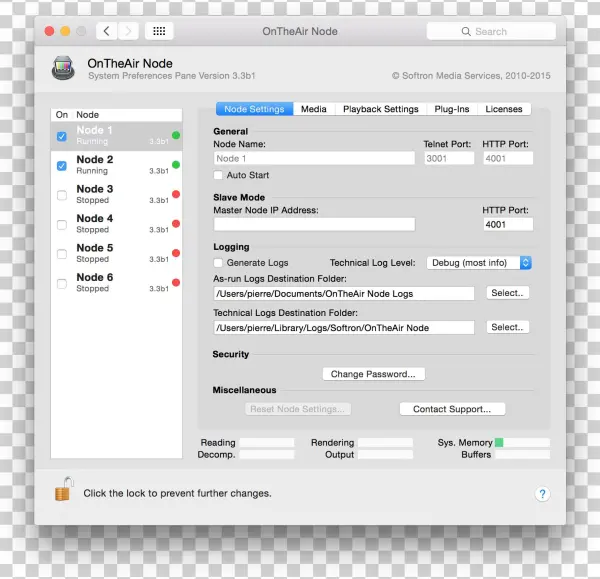This screenshot has width=600, height=579.
Task: Click Node 5 red status dot
Action: [176, 253]
